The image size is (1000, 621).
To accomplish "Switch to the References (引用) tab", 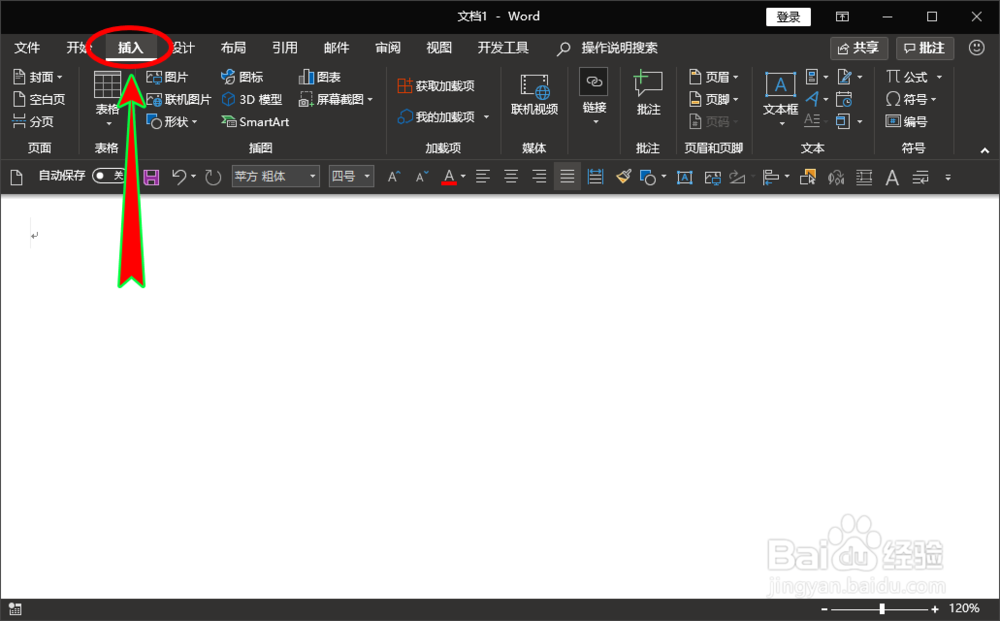I will pos(284,48).
